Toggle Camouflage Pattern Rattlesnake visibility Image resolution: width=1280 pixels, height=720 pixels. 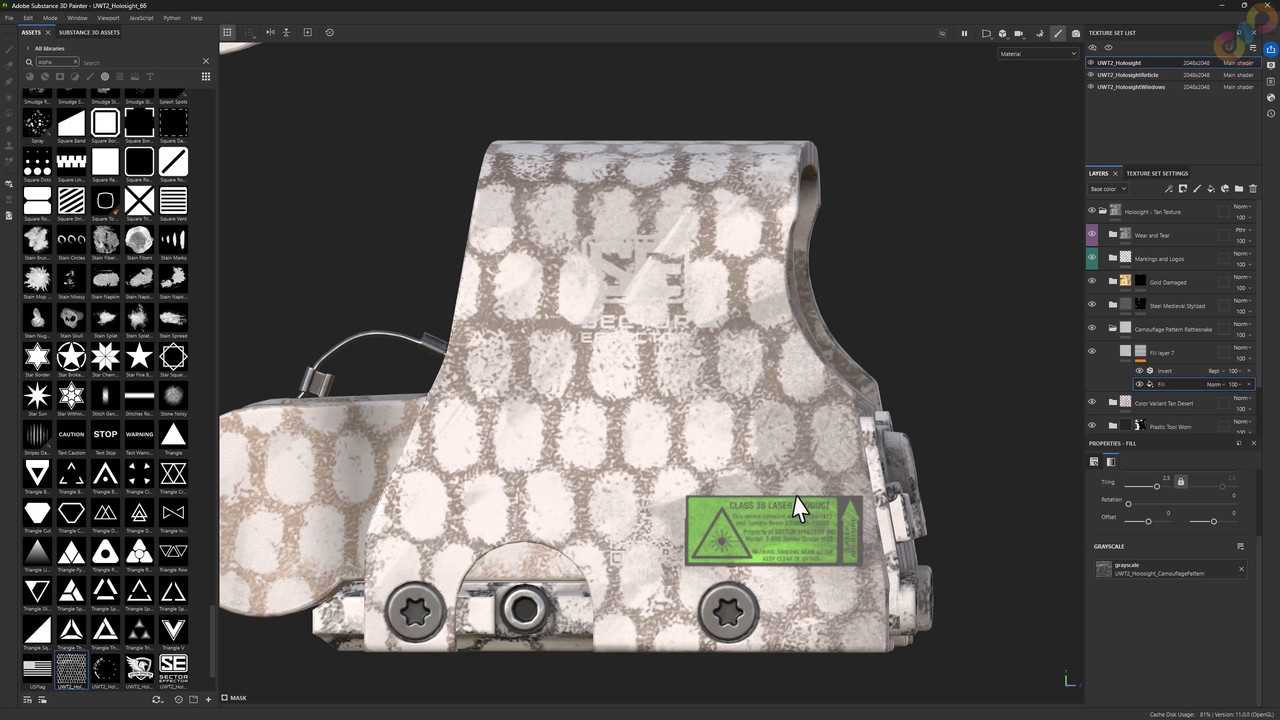pyautogui.click(x=1092, y=328)
